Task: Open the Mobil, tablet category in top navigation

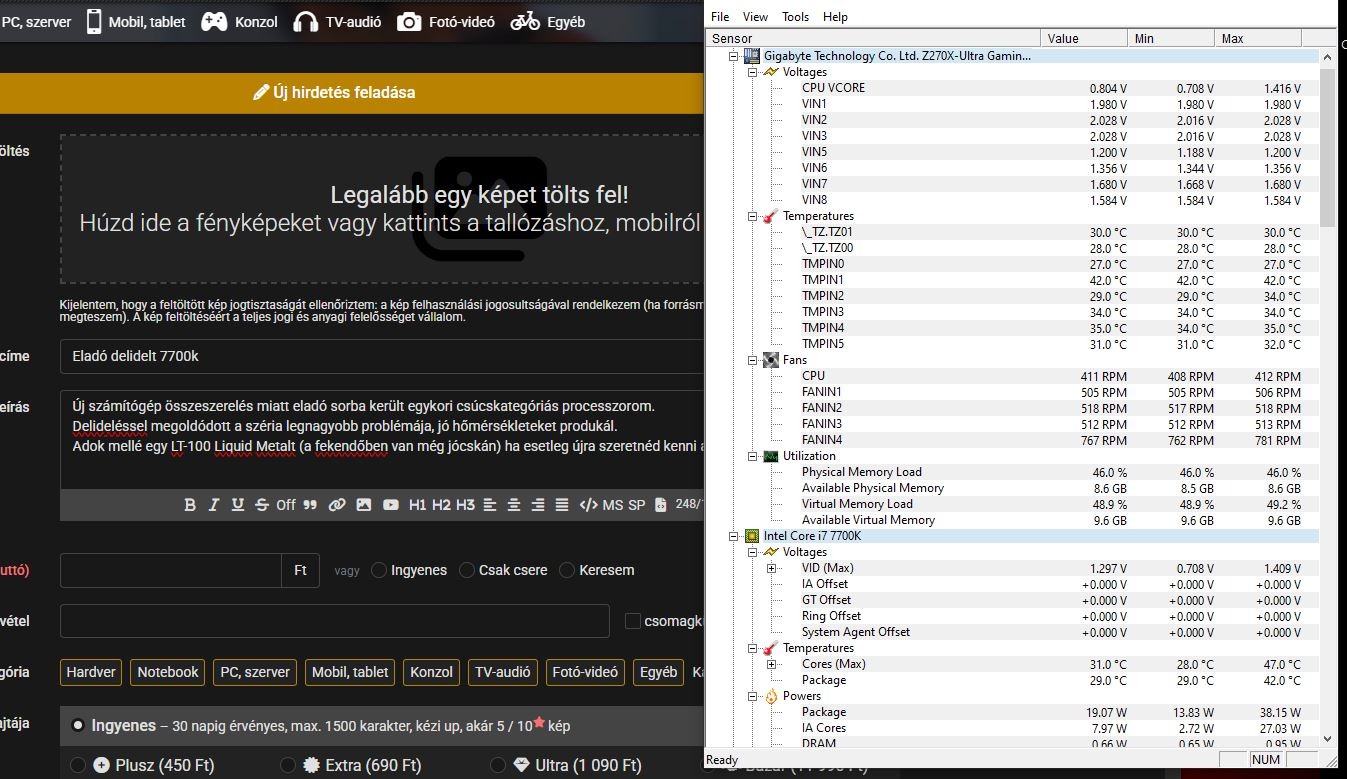Action: [x=135, y=21]
